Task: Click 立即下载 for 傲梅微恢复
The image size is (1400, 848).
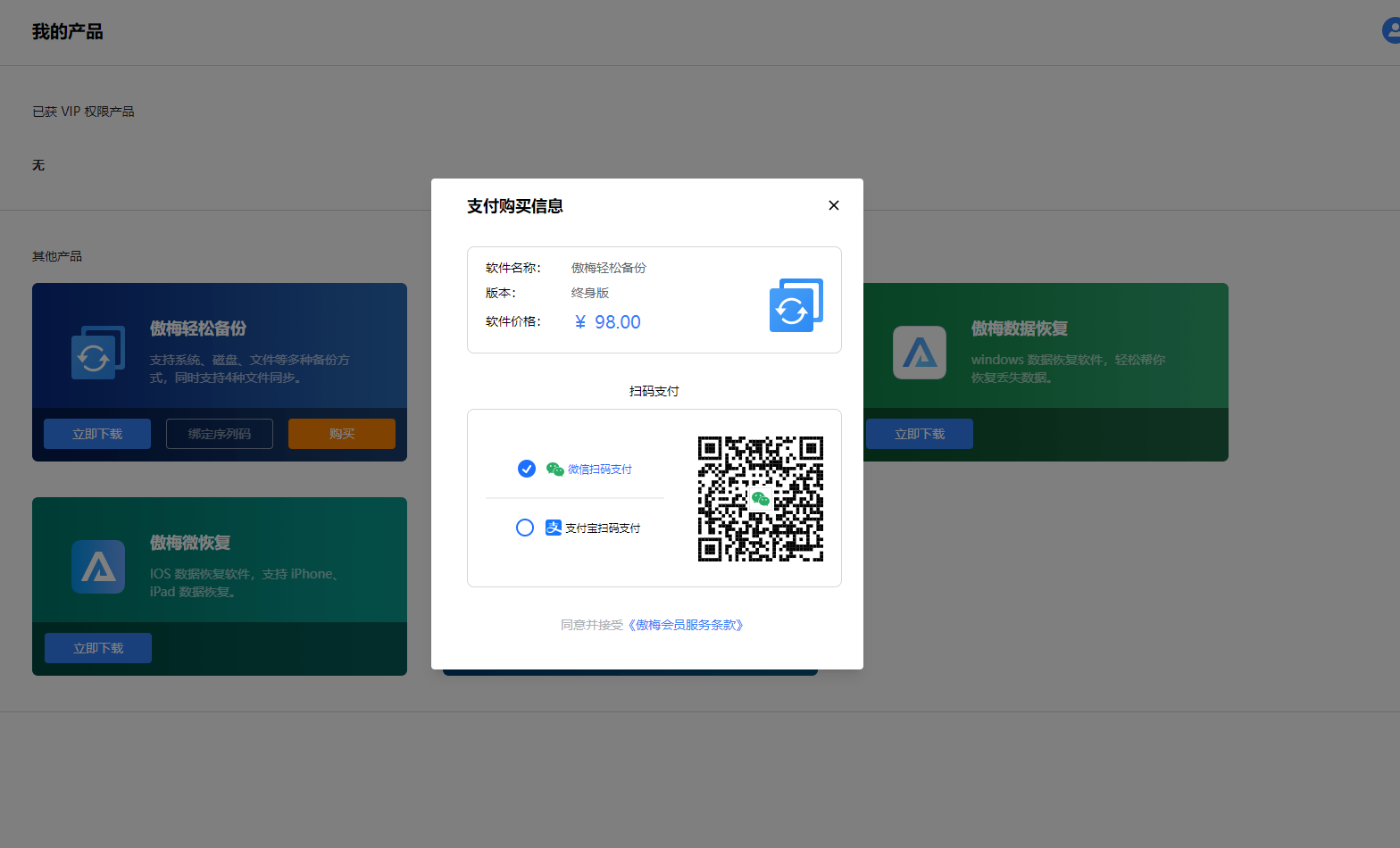Action: 98,648
